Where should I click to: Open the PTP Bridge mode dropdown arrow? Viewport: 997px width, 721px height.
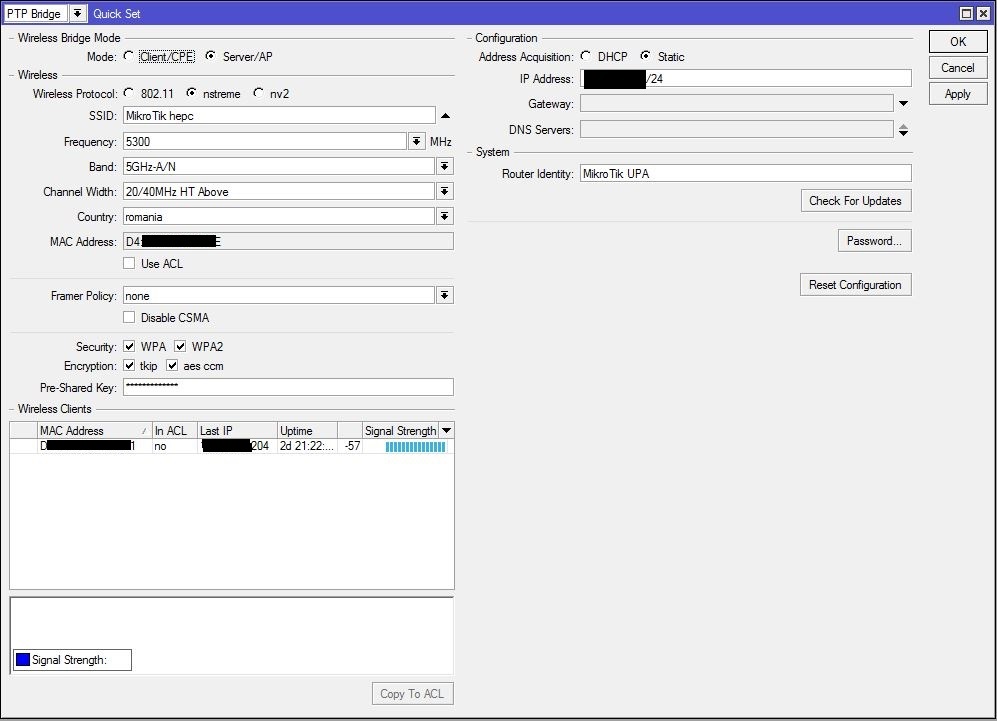pos(77,14)
